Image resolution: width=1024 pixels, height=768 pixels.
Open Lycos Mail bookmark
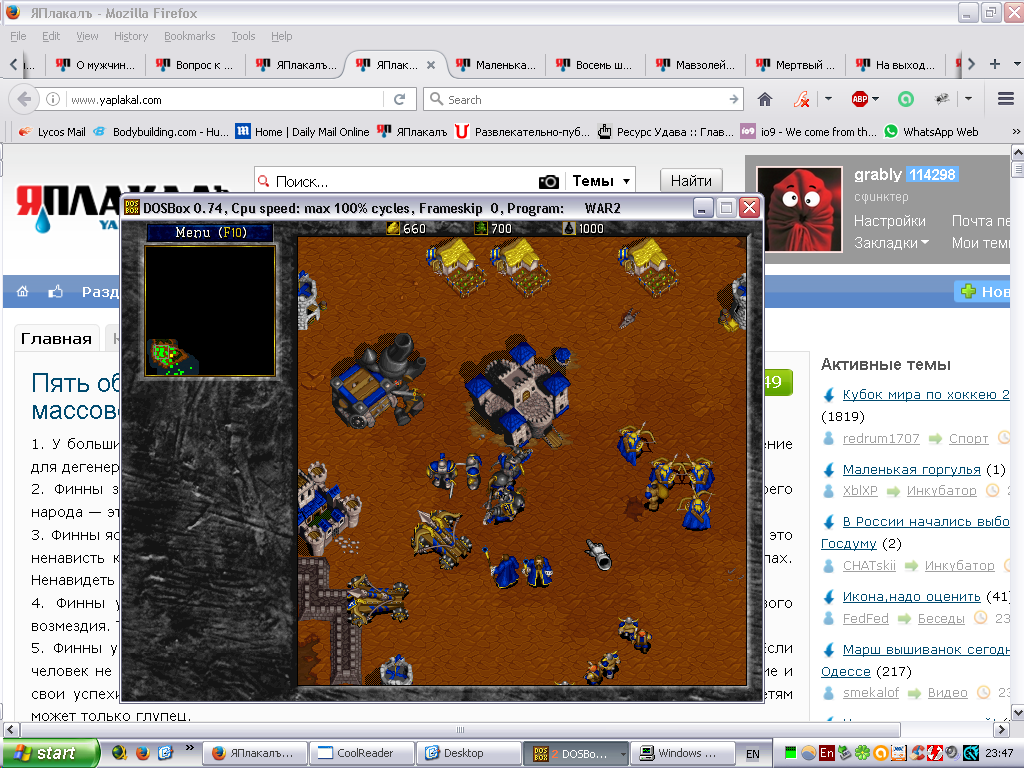click(52, 132)
